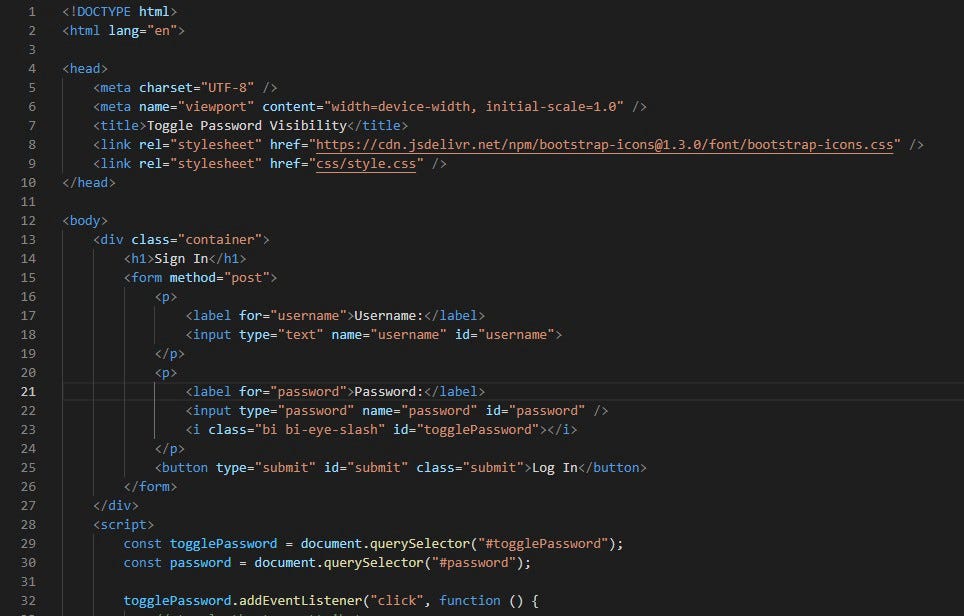Click line number 1
The width and height of the screenshot is (964, 616).
[31, 11]
